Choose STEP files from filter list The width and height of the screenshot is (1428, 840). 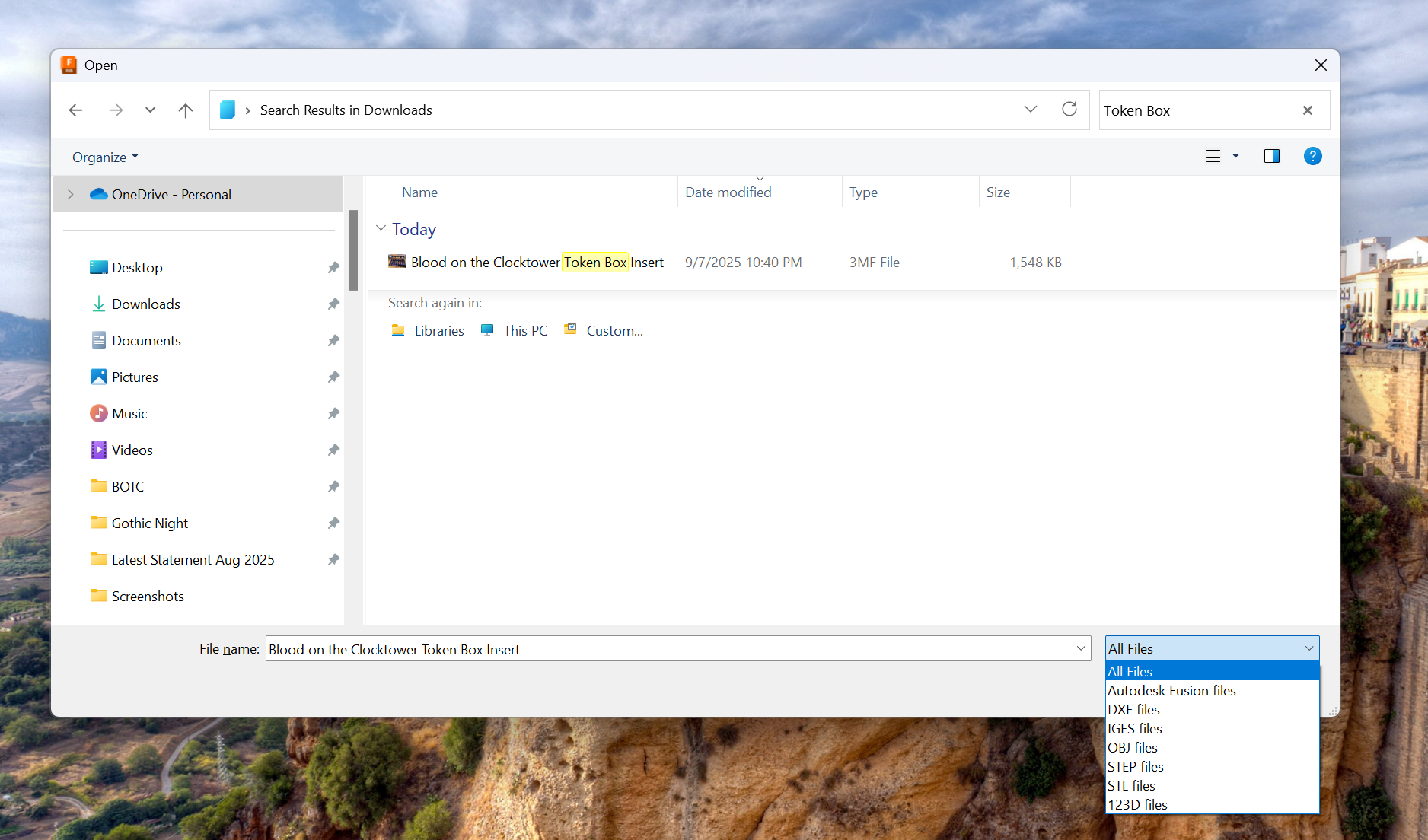point(1212,767)
